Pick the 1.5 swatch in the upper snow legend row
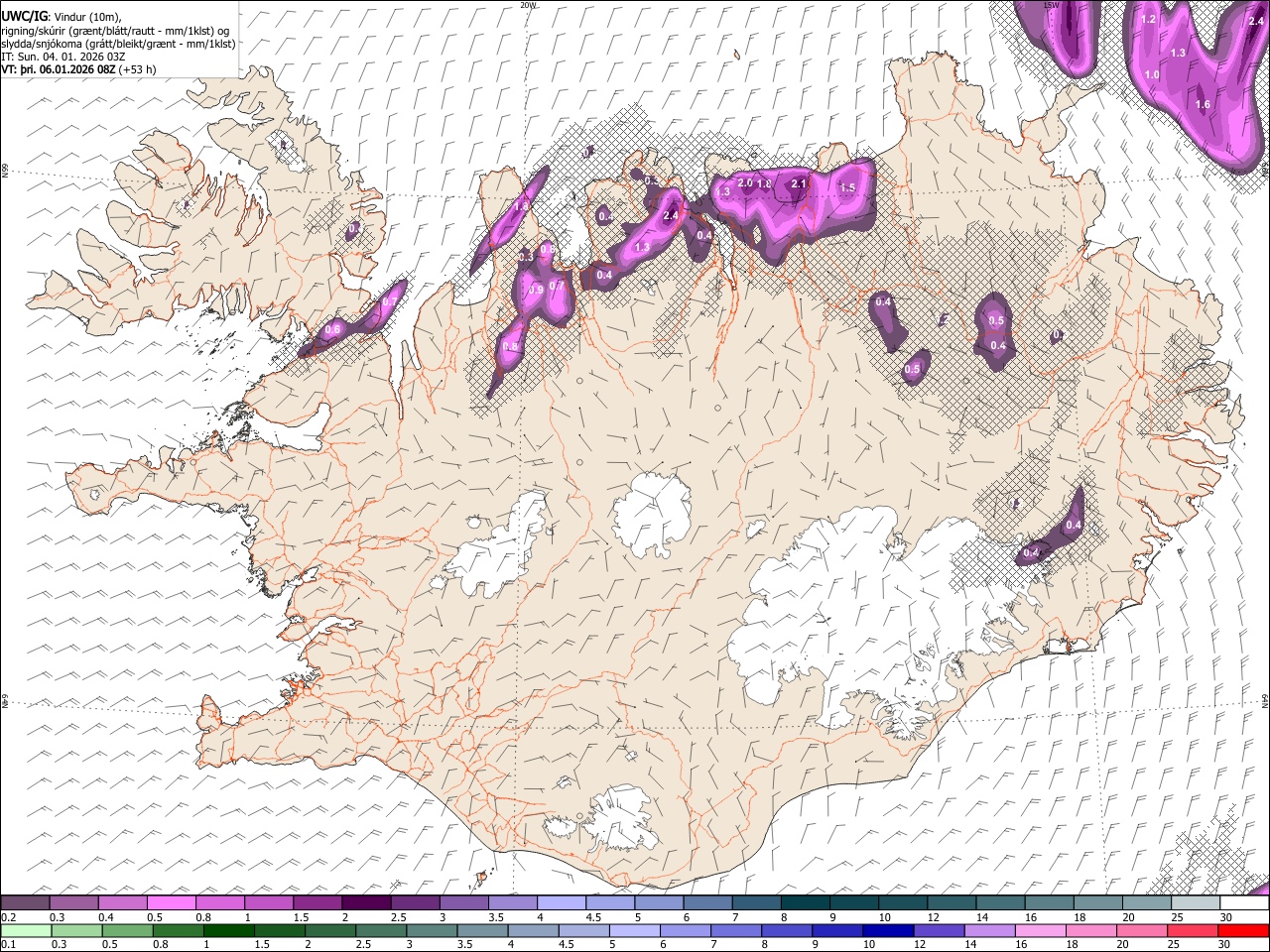1270x952 pixels. pos(317,903)
